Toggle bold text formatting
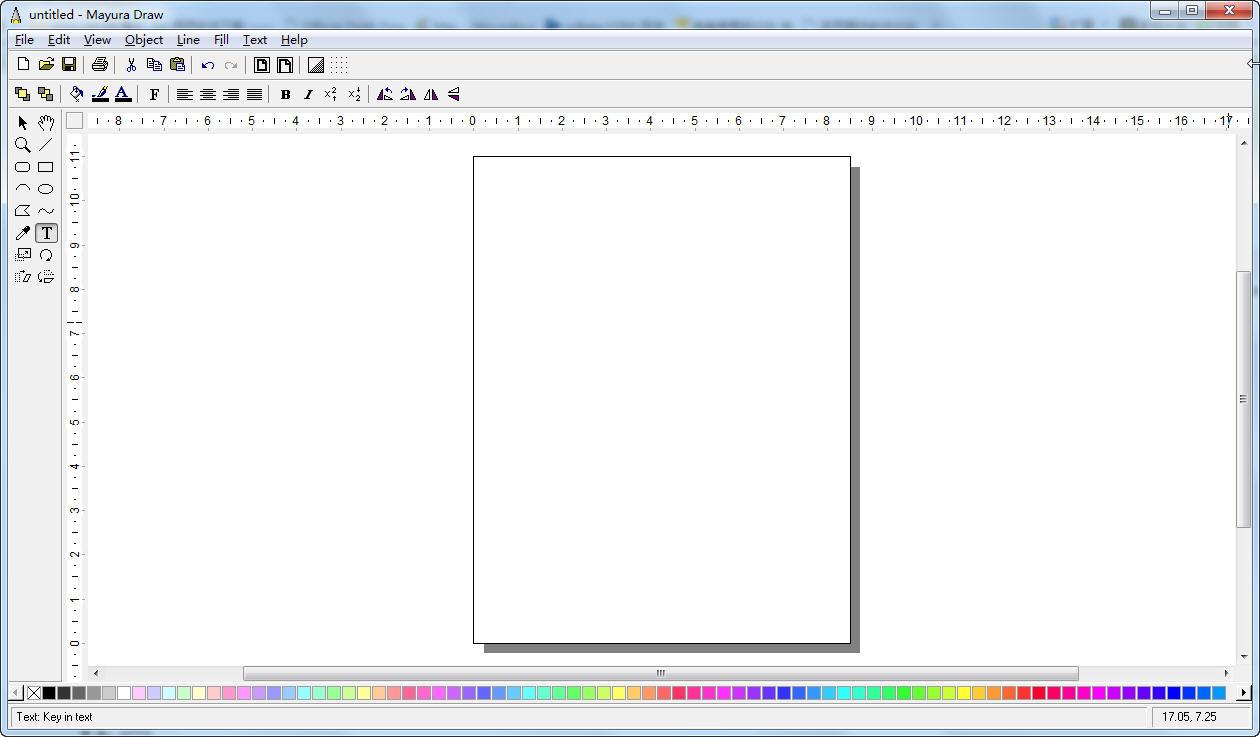This screenshot has width=1260, height=737. [285, 94]
